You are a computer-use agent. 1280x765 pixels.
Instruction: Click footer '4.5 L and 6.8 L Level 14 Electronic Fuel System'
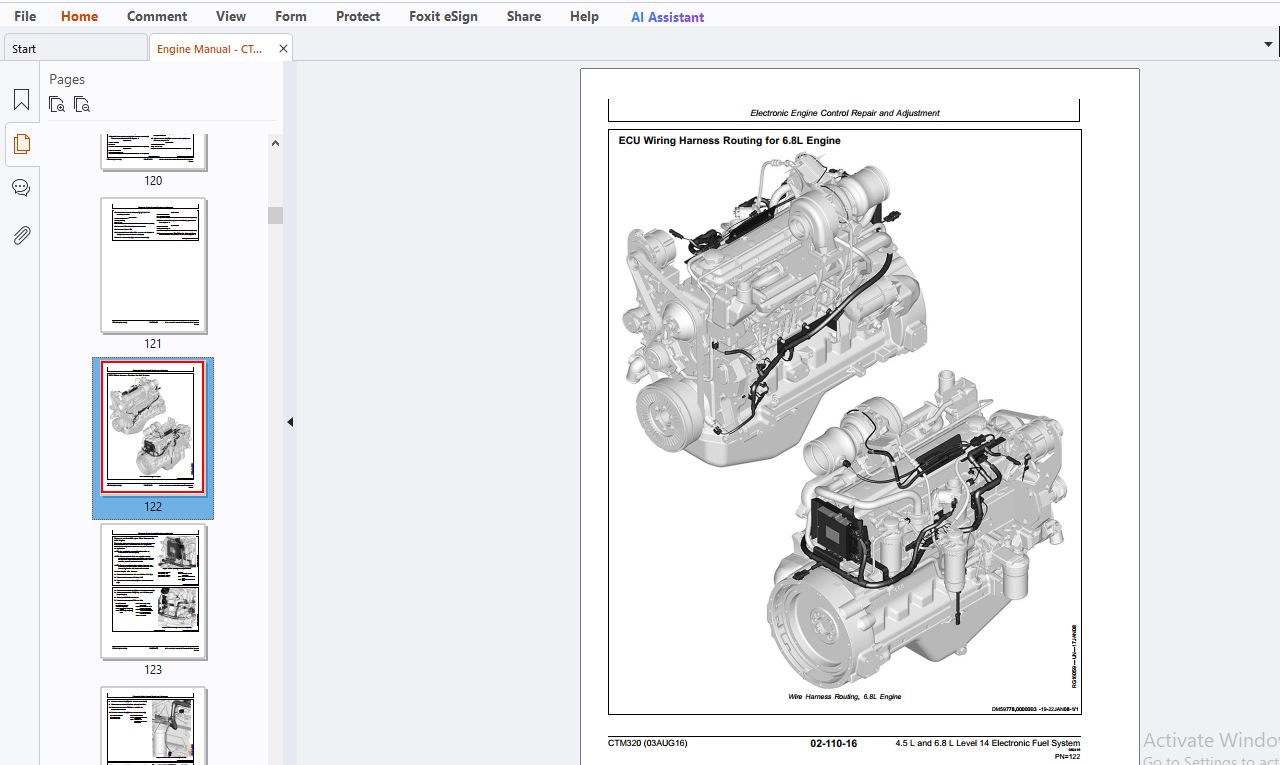coord(988,743)
